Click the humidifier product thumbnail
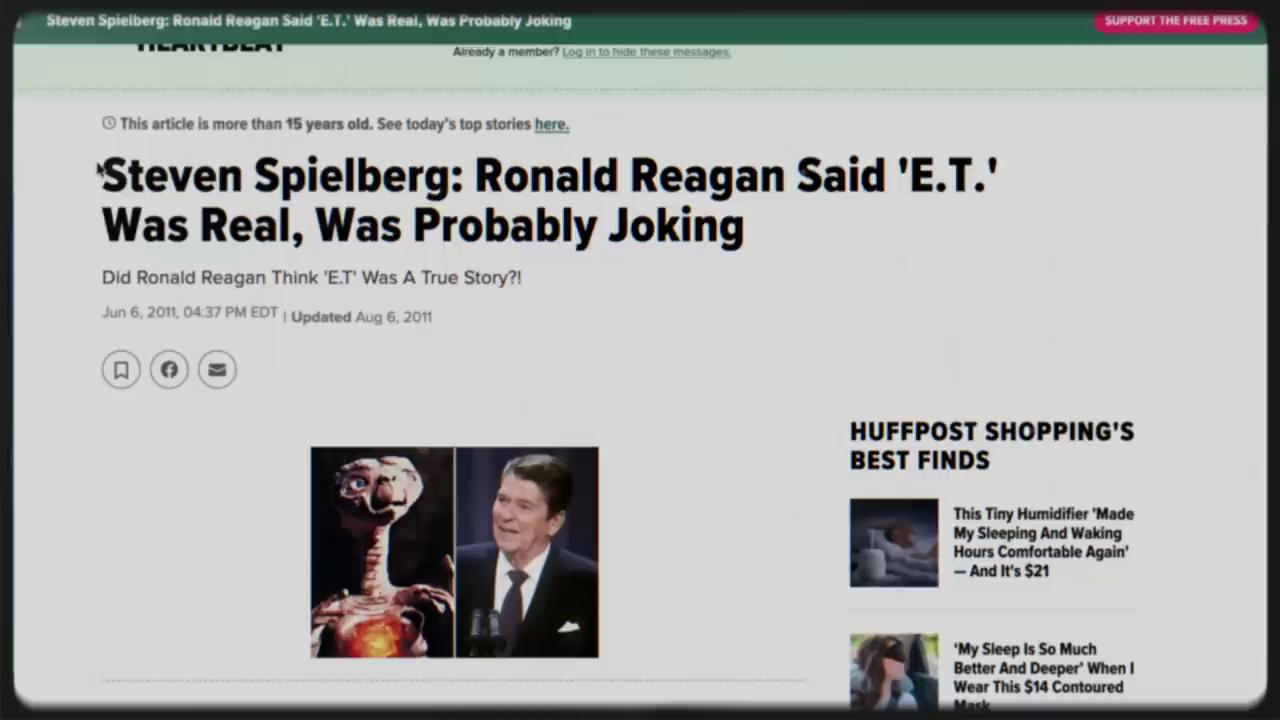The width and height of the screenshot is (1280, 720). pyautogui.click(x=894, y=543)
